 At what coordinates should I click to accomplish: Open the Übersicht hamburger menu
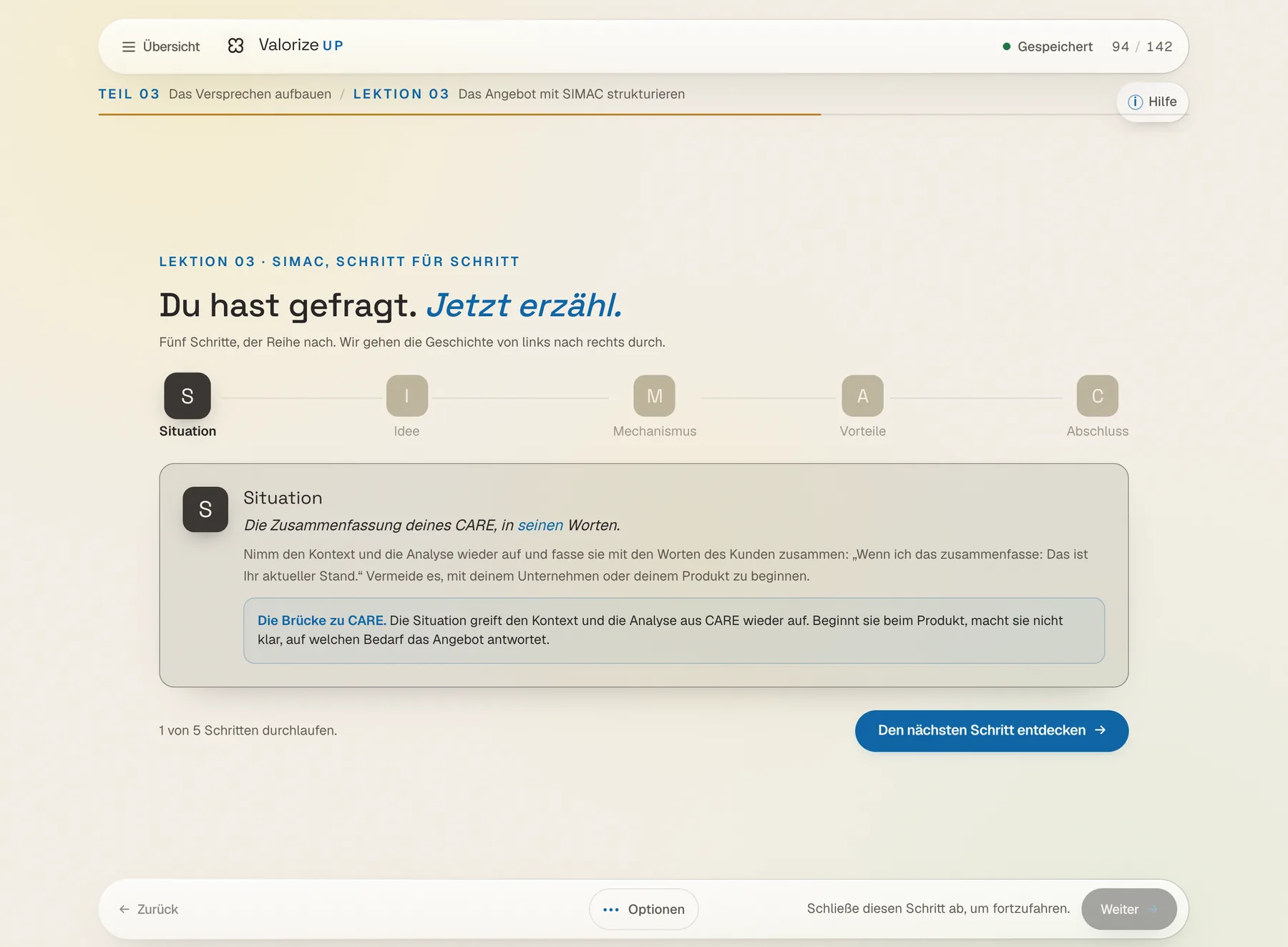160,46
